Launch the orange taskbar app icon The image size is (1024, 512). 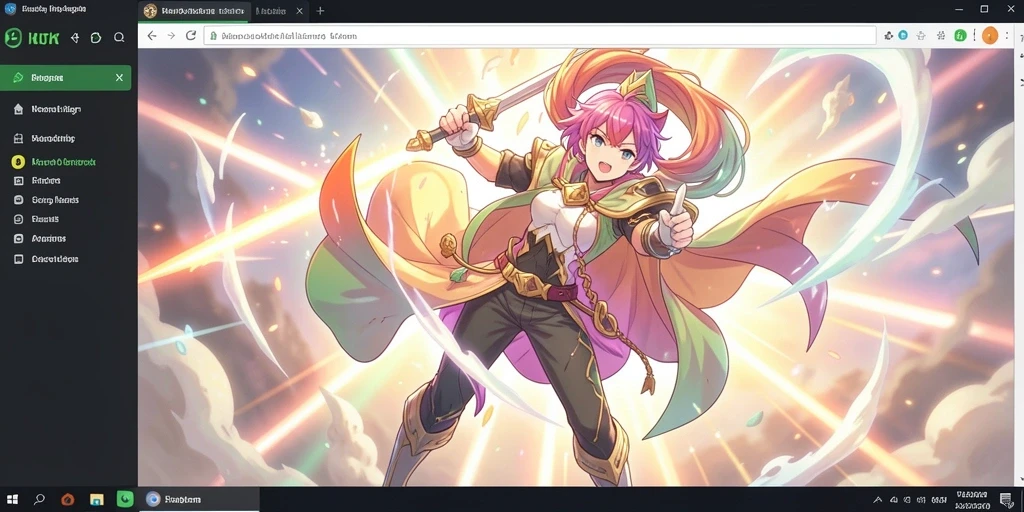point(67,500)
